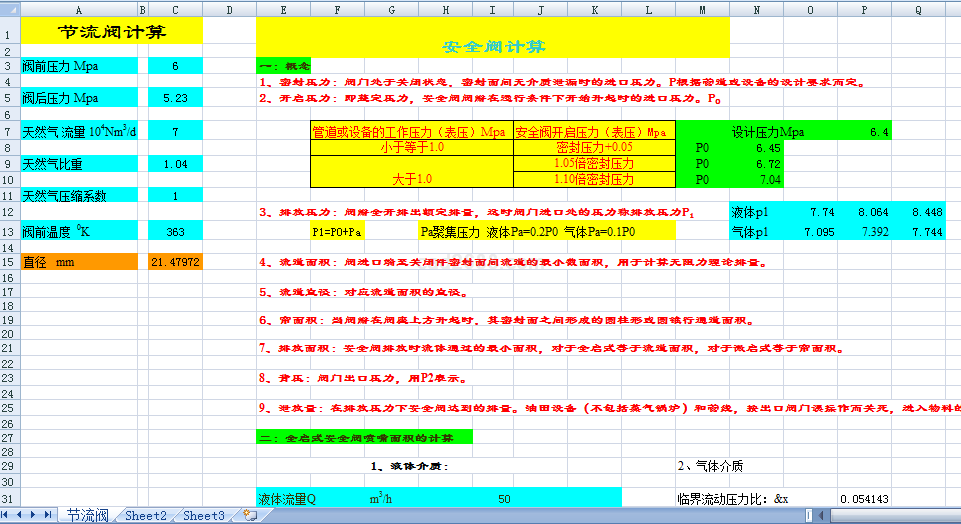
Task: Open the Sheet2 tab
Action: pos(145,515)
